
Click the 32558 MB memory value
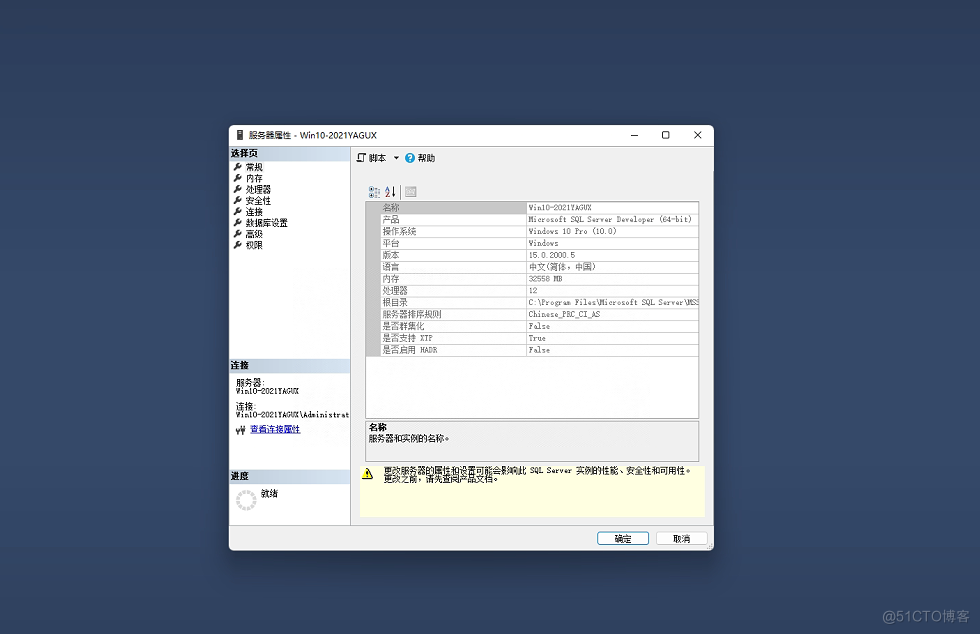[x=546, y=279]
